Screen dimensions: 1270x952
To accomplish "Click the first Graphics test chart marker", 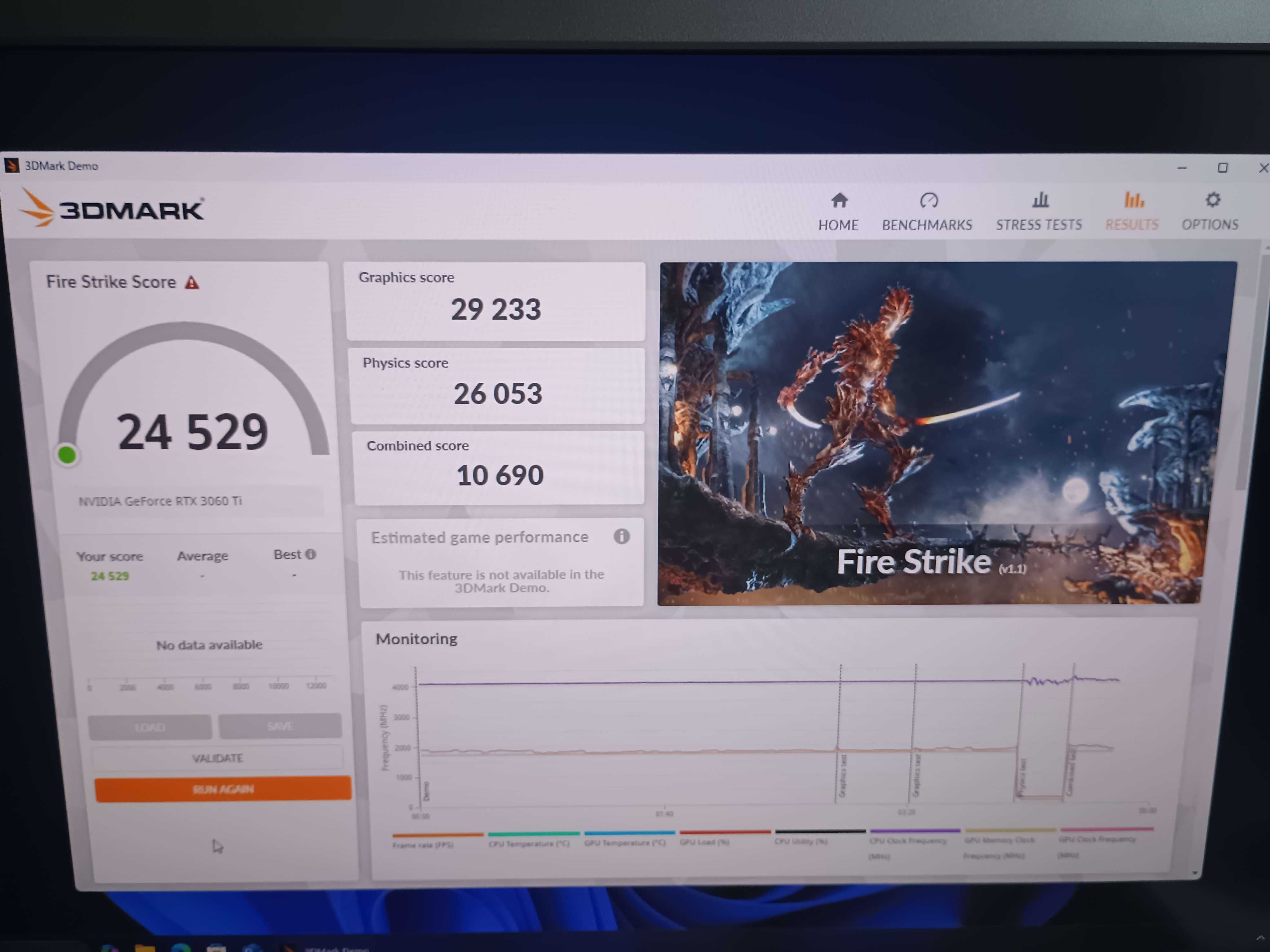I will coord(842,776).
